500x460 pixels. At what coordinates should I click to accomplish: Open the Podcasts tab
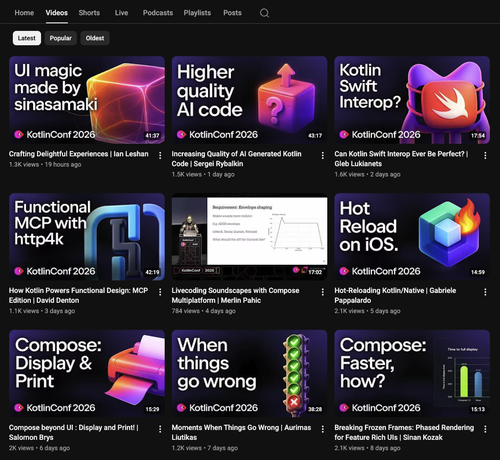158,13
